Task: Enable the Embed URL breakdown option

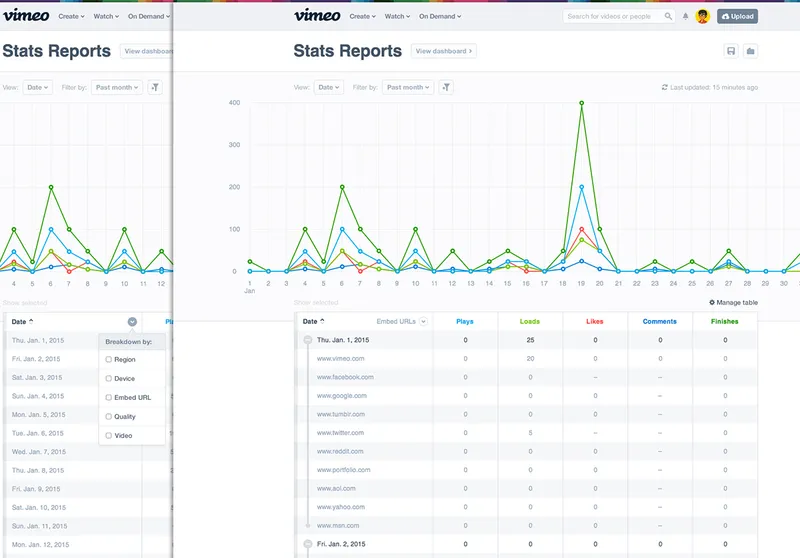Action: tap(109, 397)
